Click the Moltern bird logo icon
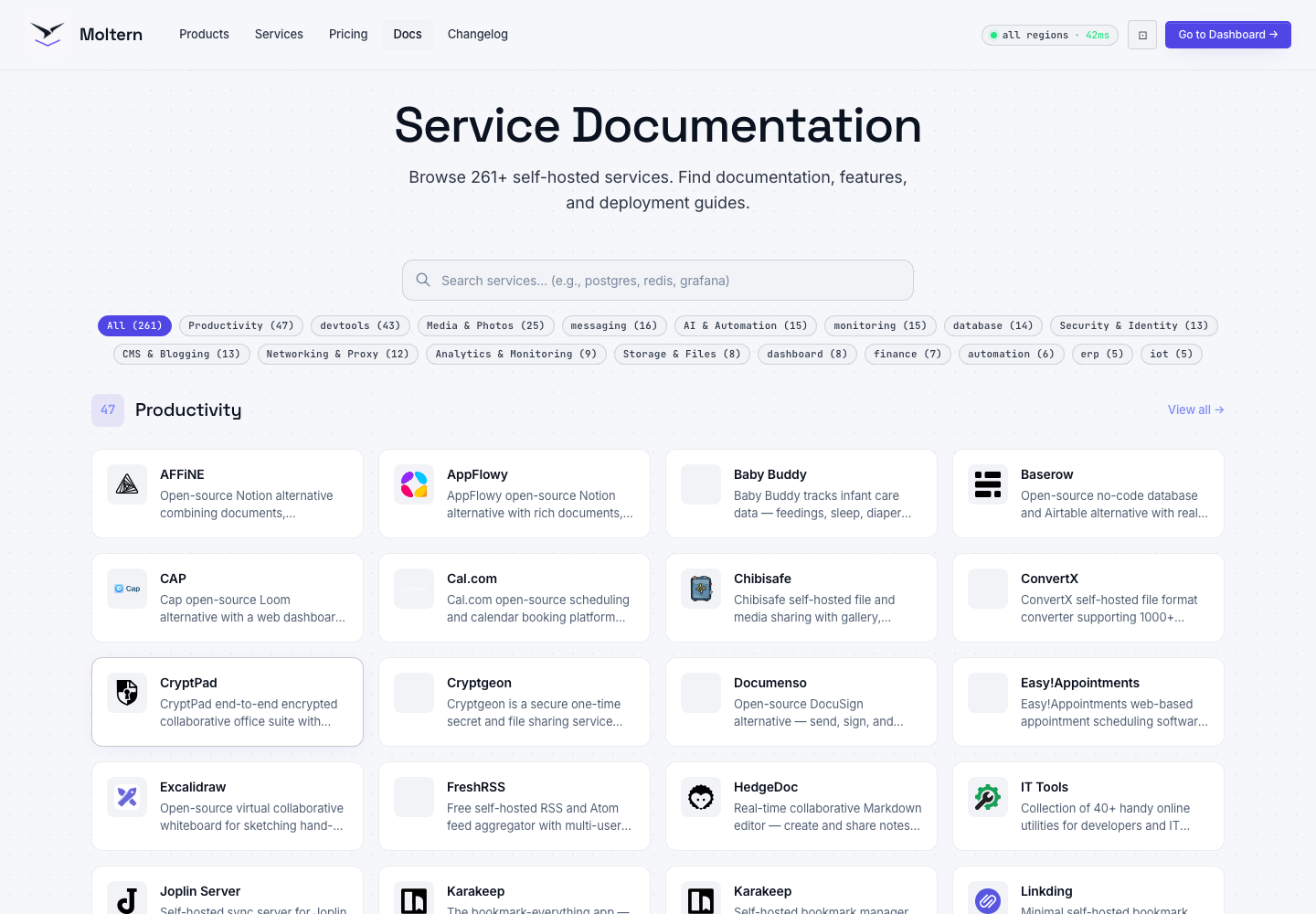The height and width of the screenshot is (914, 1316). pyautogui.click(x=48, y=35)
